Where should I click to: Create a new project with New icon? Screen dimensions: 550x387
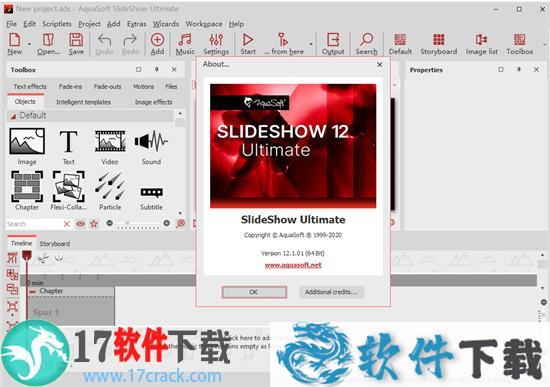(14, 44)
